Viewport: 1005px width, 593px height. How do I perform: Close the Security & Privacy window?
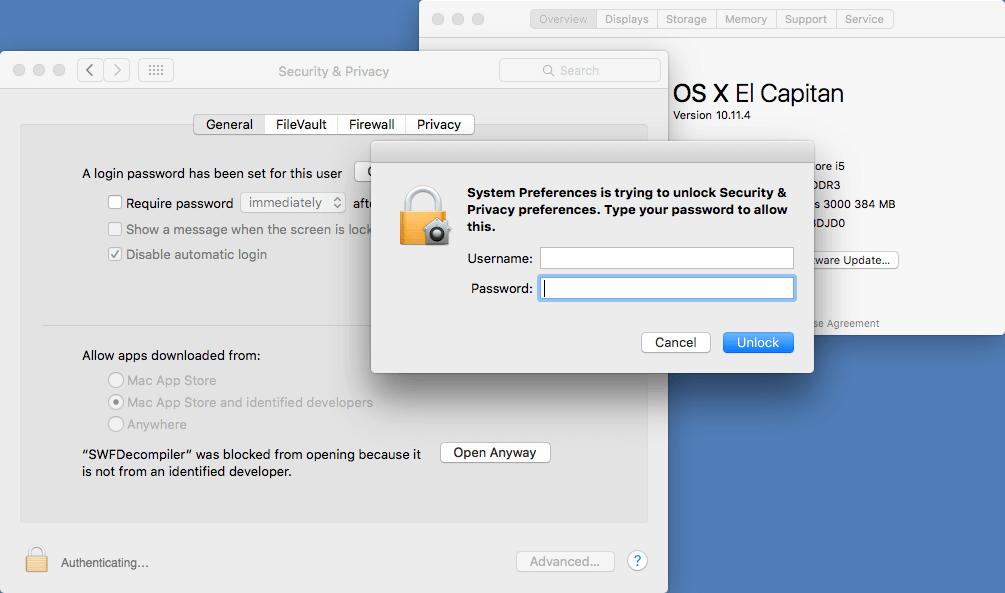19,70
